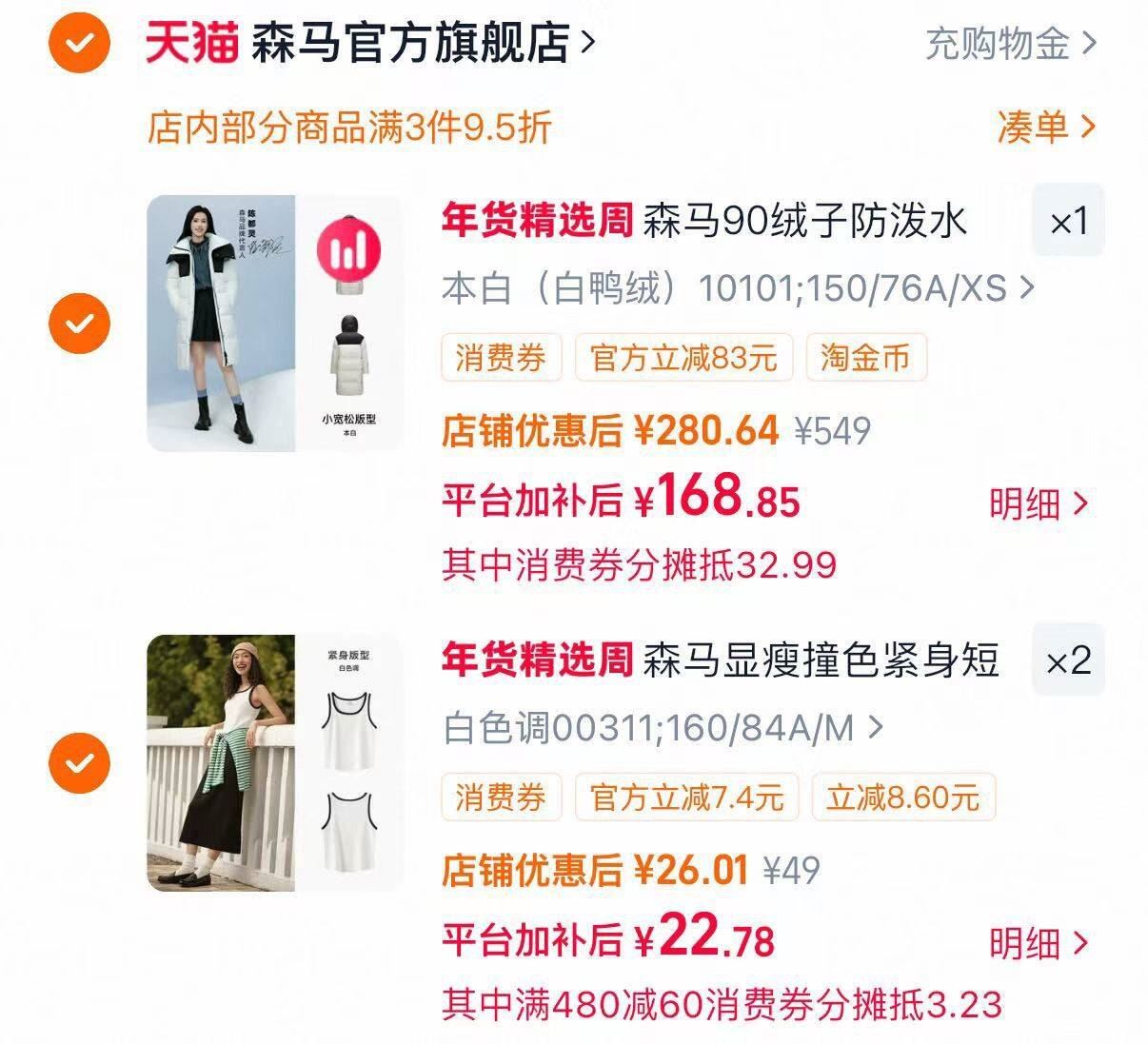Toggle selection of the white down jacket
Screen dimensions: 1148x1044
coord(80,324)
